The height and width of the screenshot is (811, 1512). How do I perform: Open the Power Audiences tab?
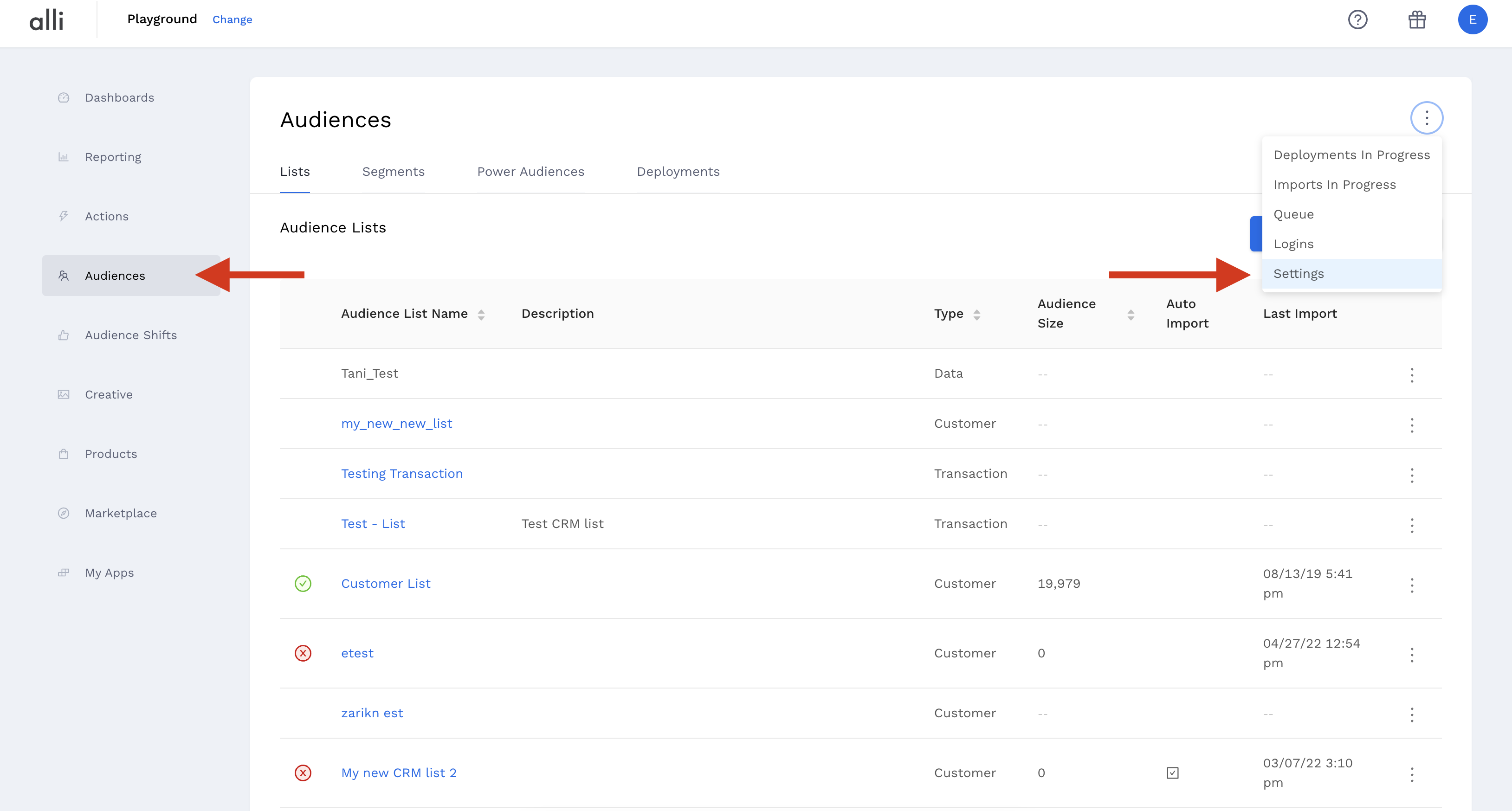tap(530, 171)
